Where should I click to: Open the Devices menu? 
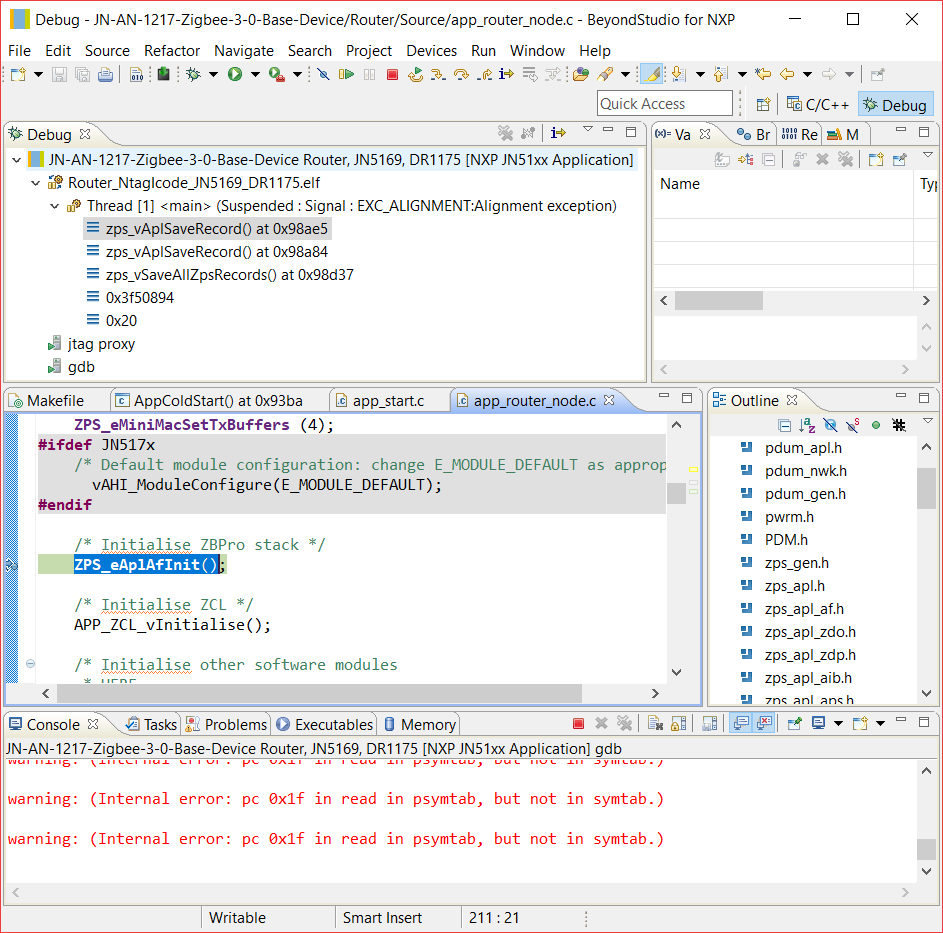click(x=431, y=51)
